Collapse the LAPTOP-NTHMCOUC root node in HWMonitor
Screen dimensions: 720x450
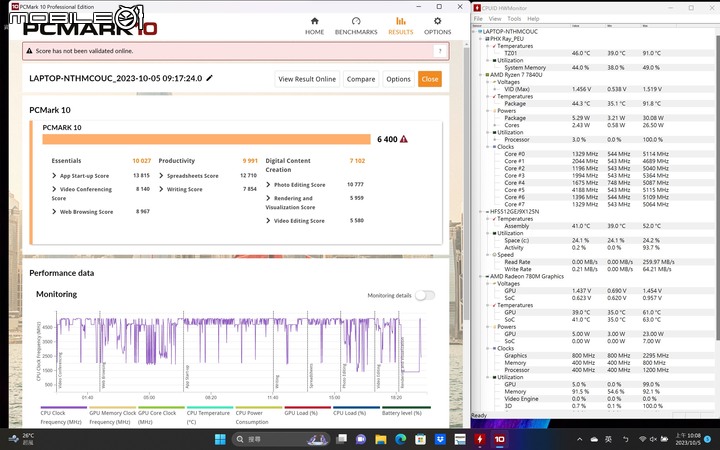pyautogui.click(x=475, y=32)
